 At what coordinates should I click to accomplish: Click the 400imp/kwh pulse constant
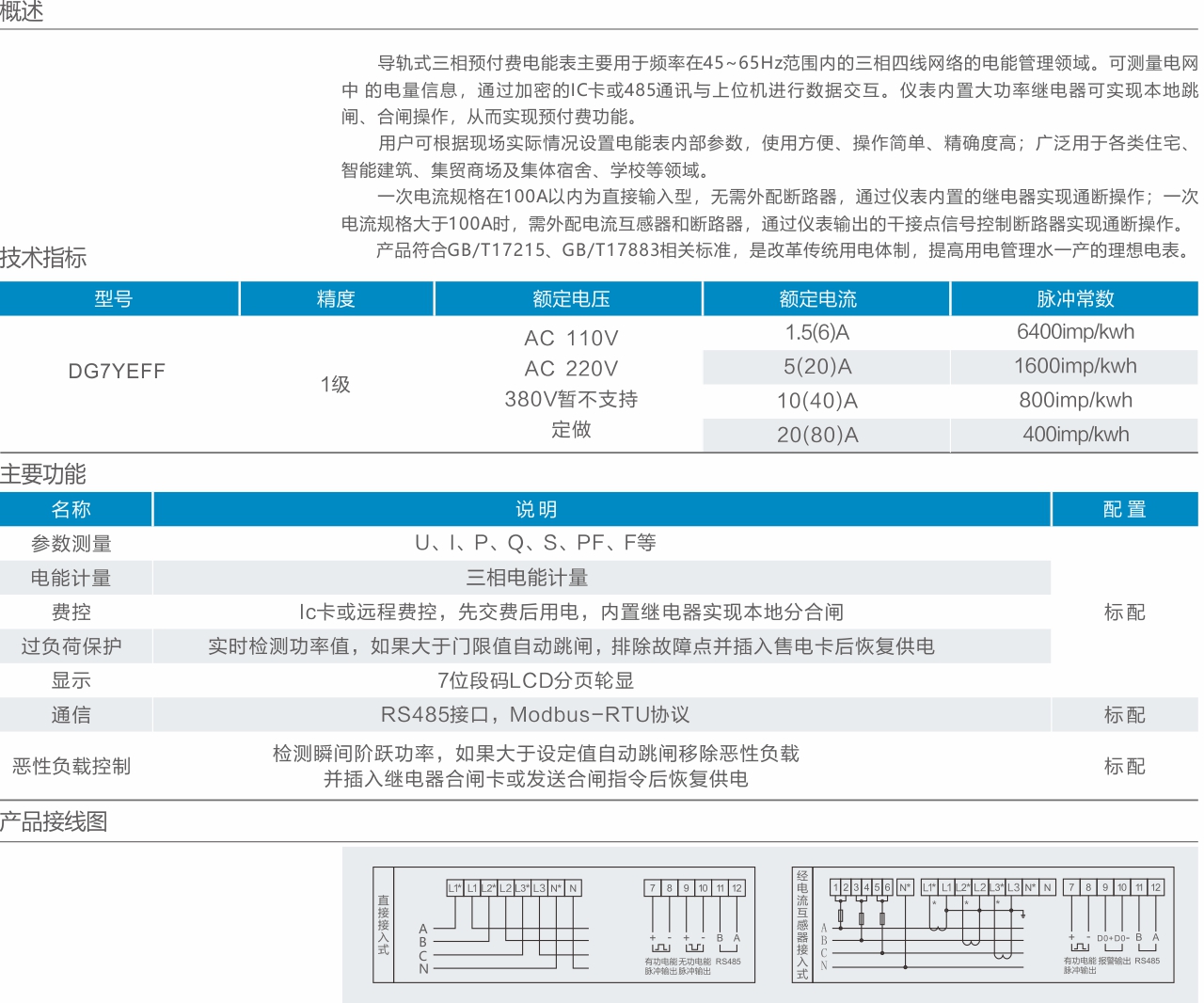coord(1075,435)
